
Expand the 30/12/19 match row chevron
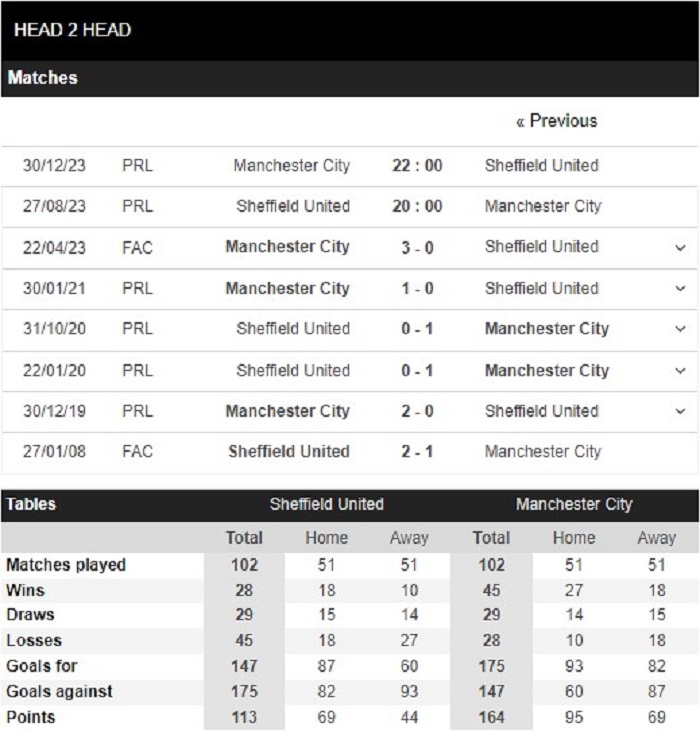pyautogui.click(x=680, y=412)
